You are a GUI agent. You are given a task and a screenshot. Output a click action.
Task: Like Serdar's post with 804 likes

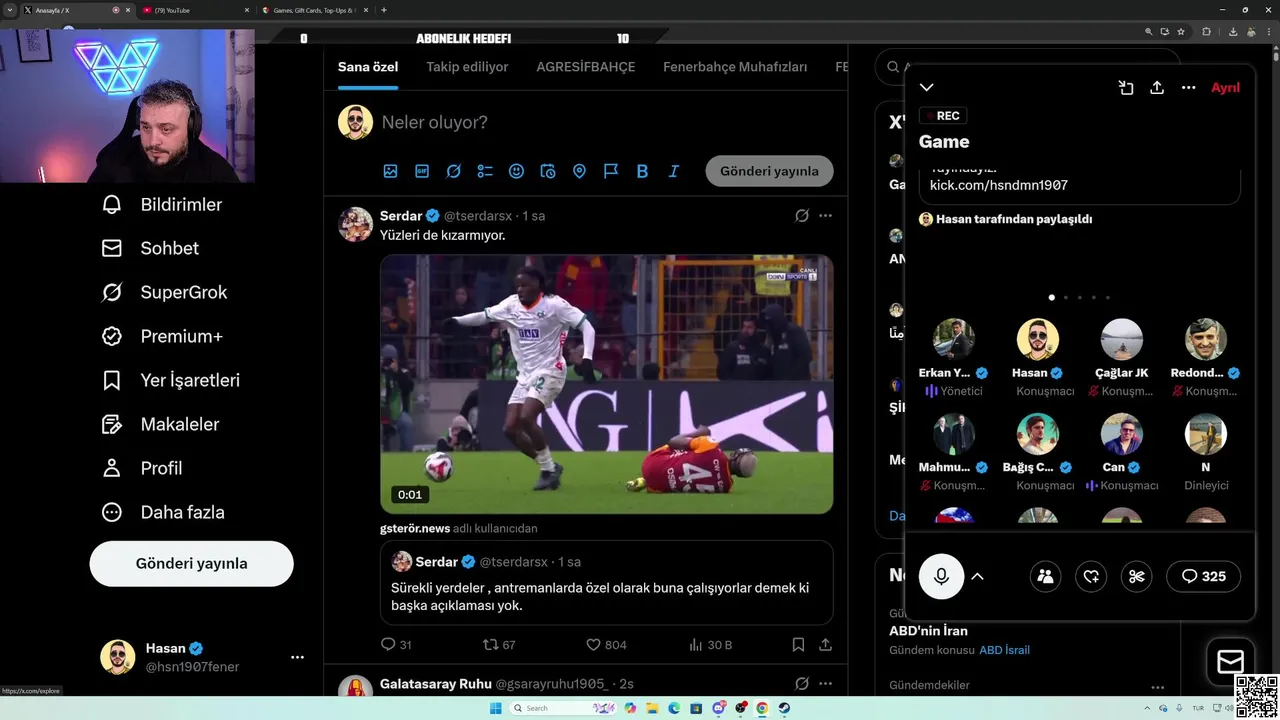[x=606, y=645]
